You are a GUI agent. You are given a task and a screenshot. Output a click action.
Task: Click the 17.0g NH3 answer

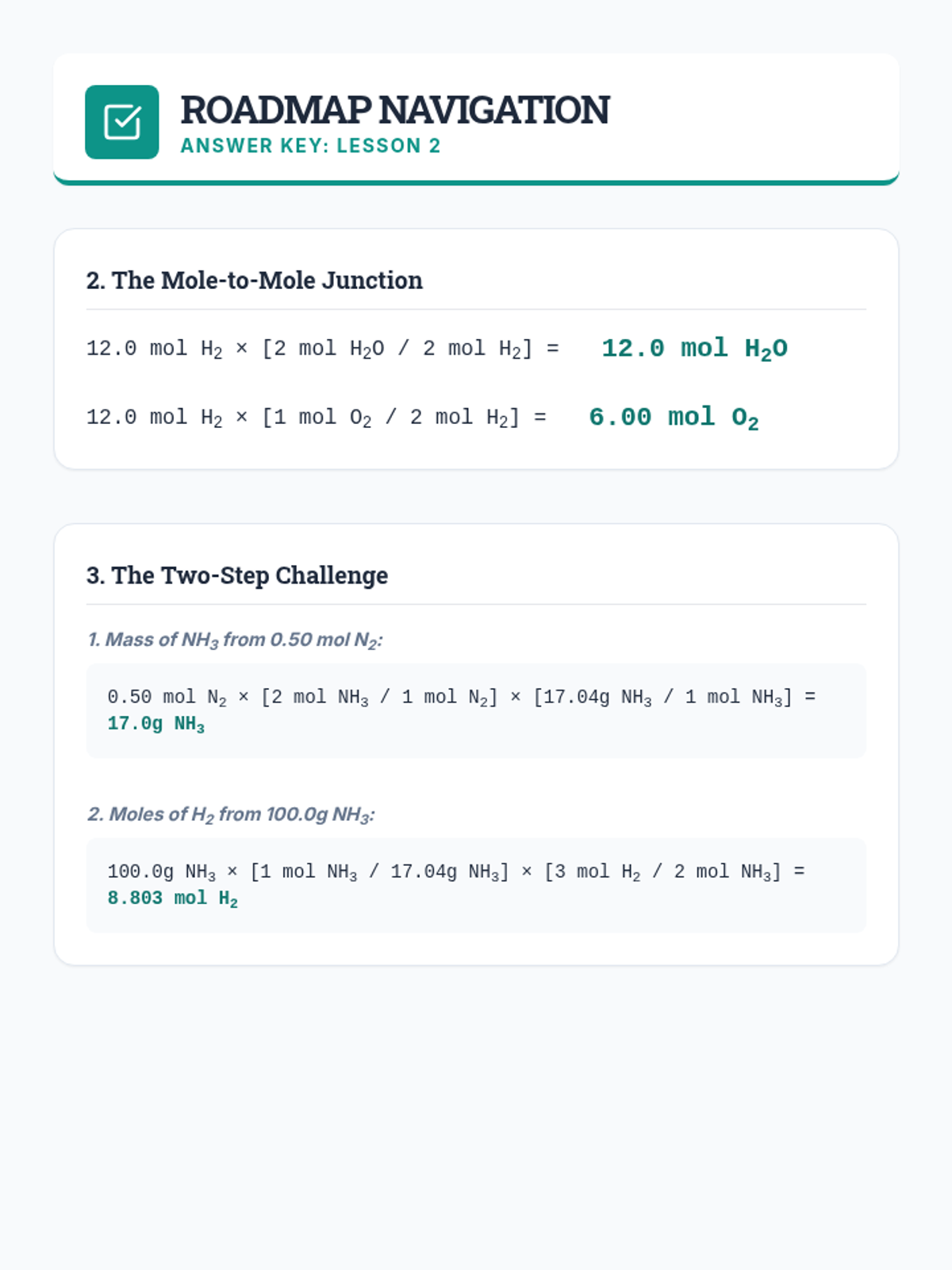coord(156,724)
